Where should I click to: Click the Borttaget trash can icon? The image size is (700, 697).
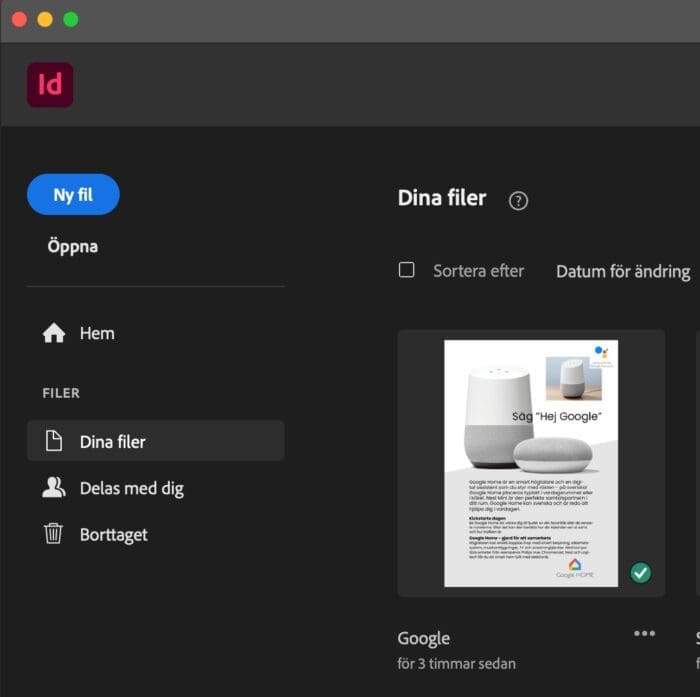[x=53, y=534]
